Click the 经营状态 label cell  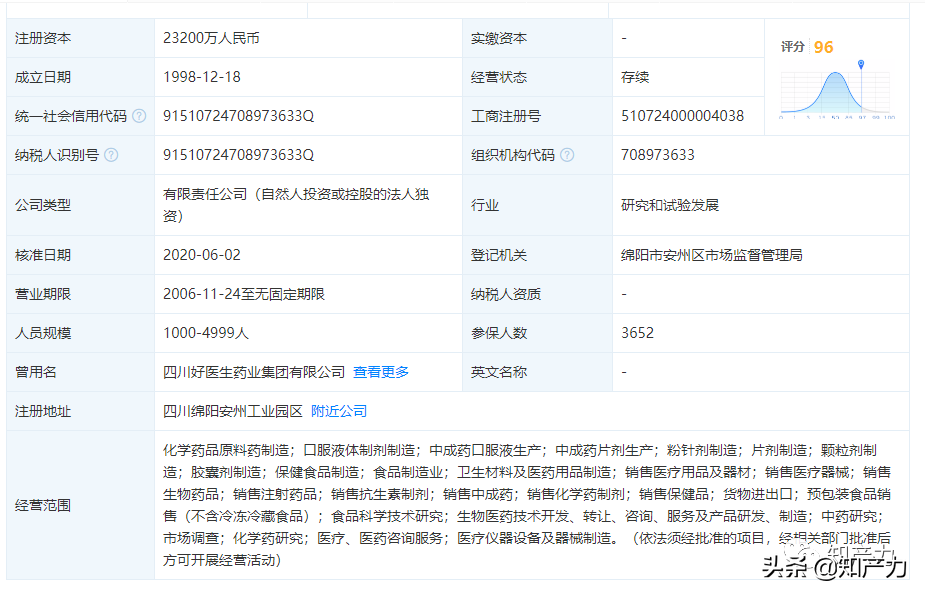point(537,77)
